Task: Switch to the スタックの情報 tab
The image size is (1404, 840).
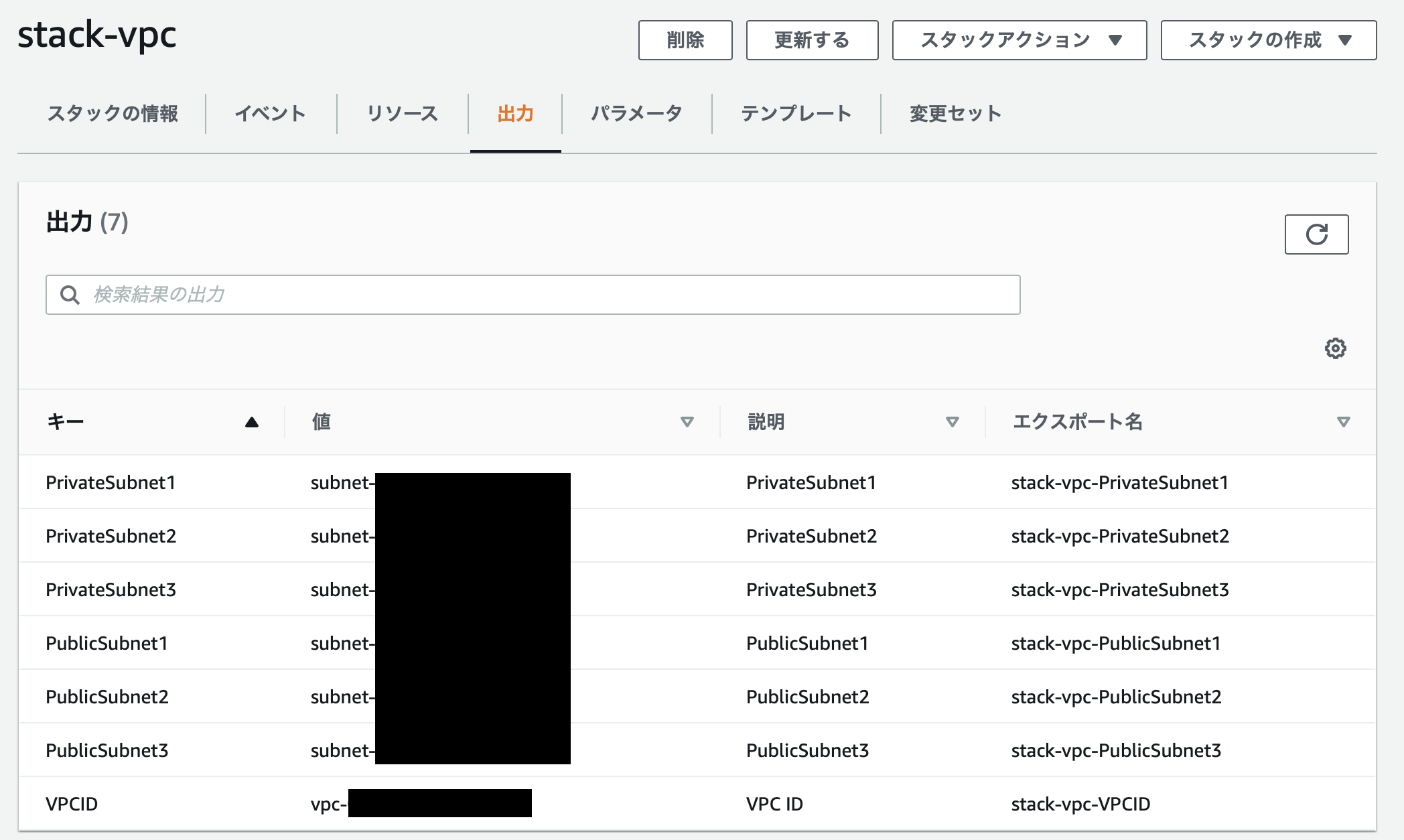Action: coord(112,113)
